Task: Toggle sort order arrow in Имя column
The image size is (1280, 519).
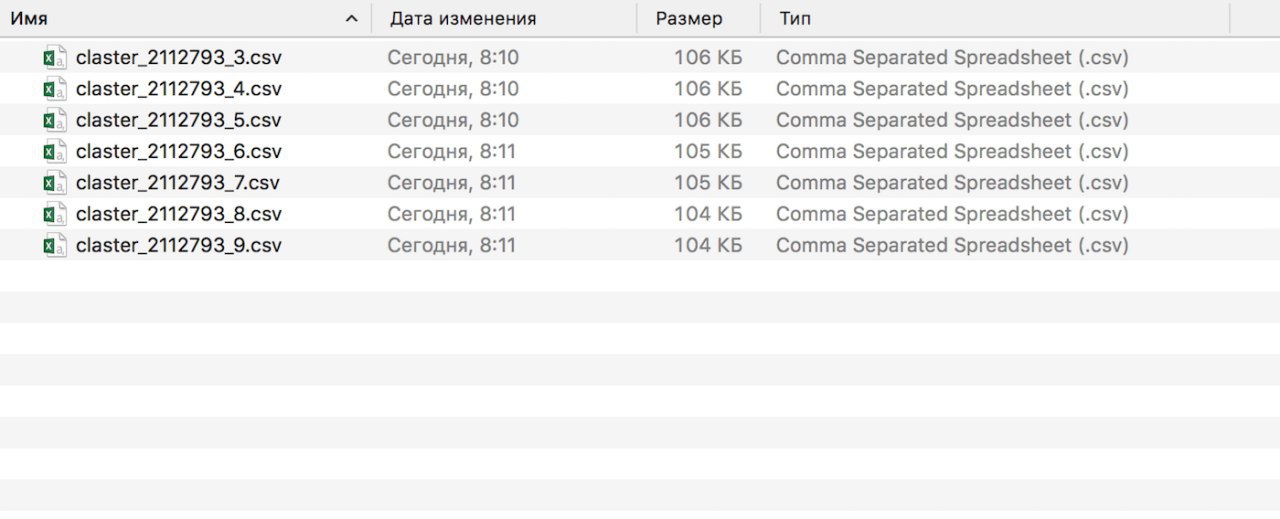Action: click(351, 19)
